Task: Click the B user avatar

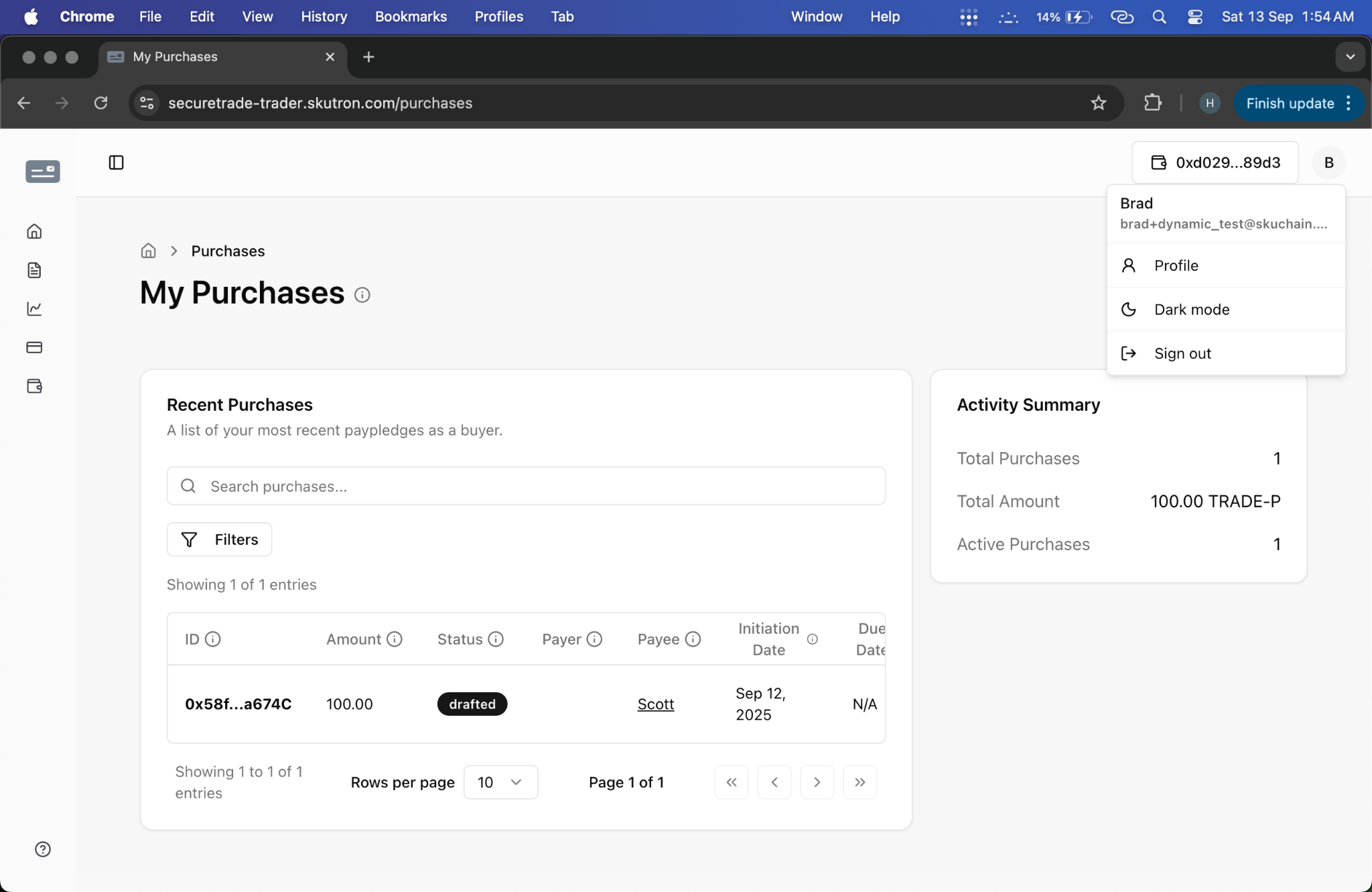Action: point(1329,162)
